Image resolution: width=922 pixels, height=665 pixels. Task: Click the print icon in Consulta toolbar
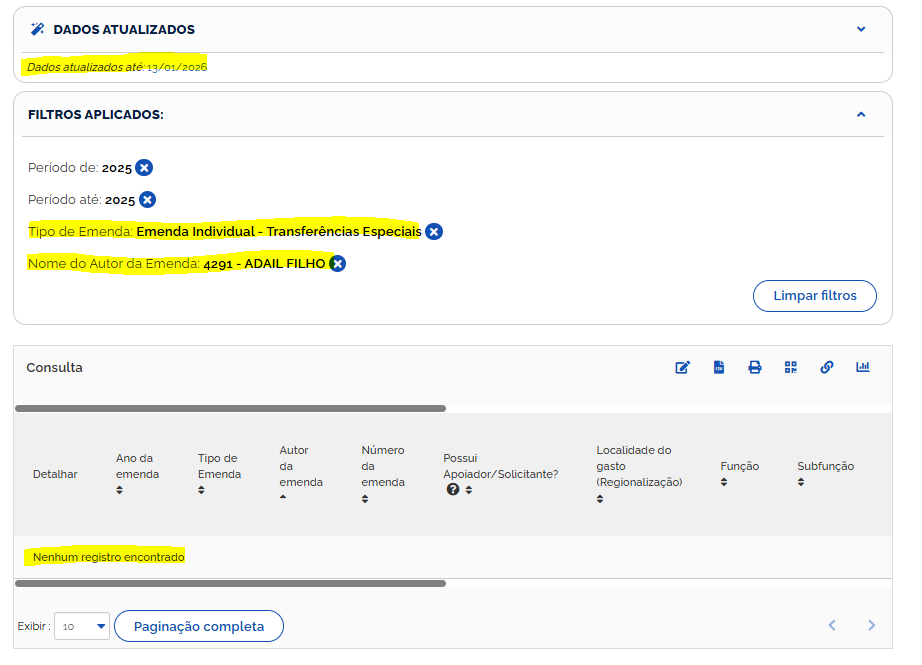pos(755,367)
